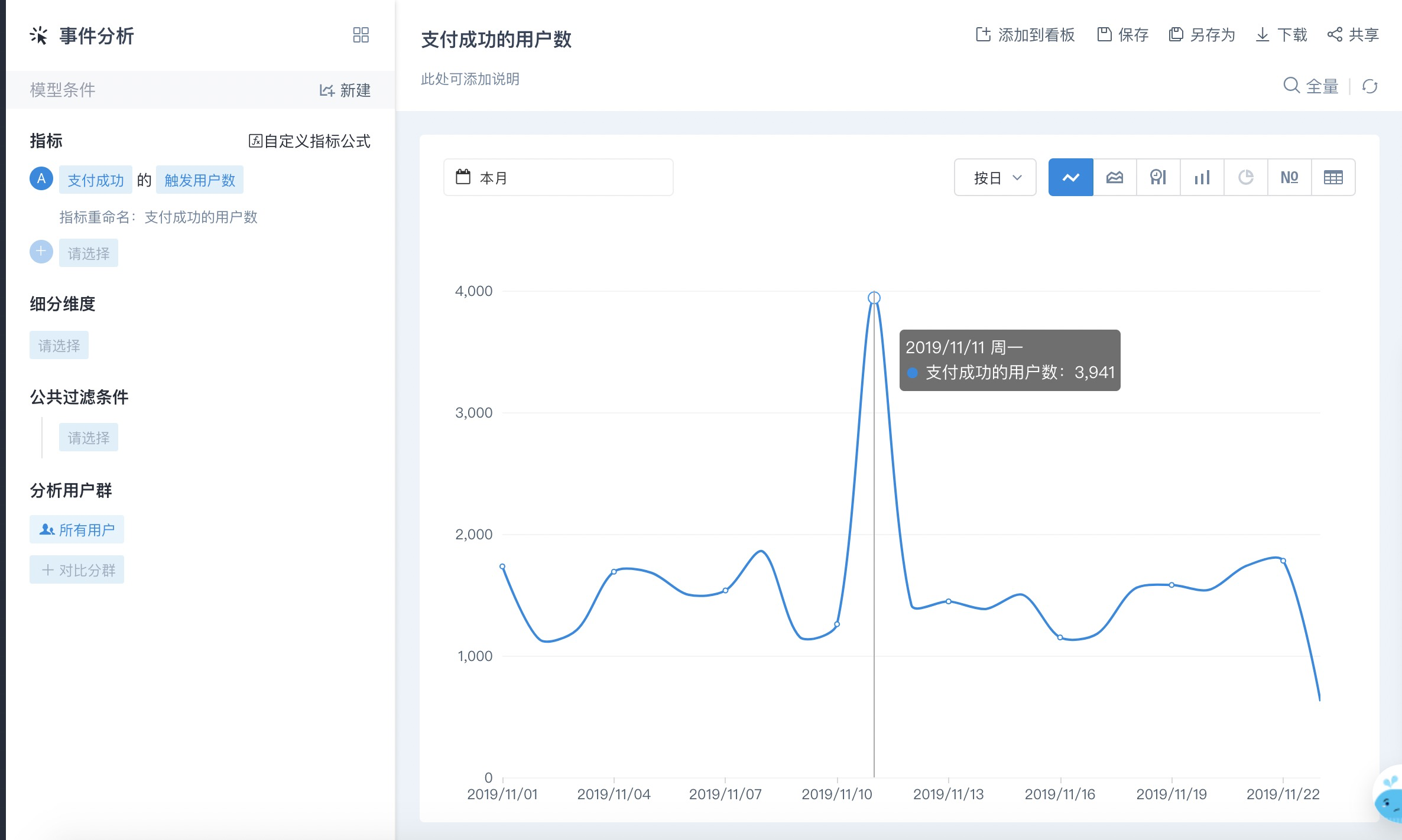Click the y-axis label 4,000
Screen dimensions: 1402x840
[474, 291]
